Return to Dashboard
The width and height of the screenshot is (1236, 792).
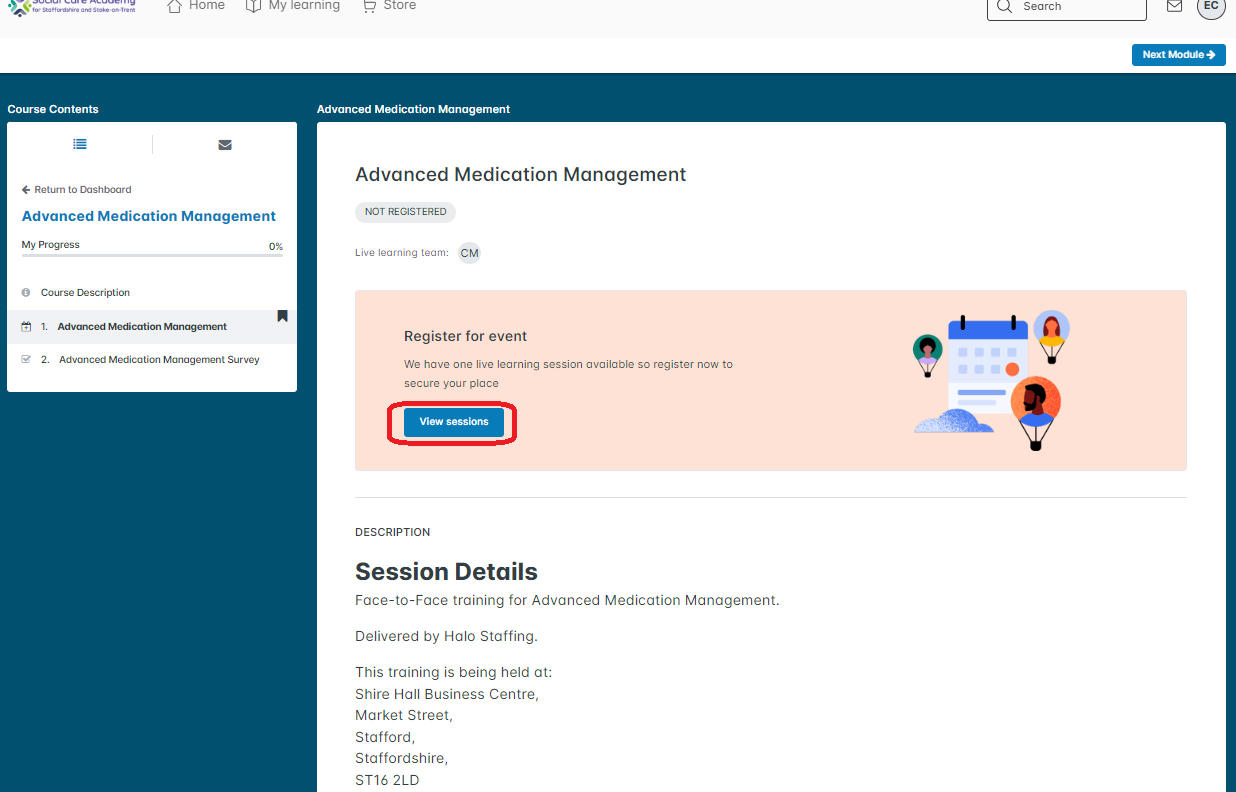click(x=77, y=189)
